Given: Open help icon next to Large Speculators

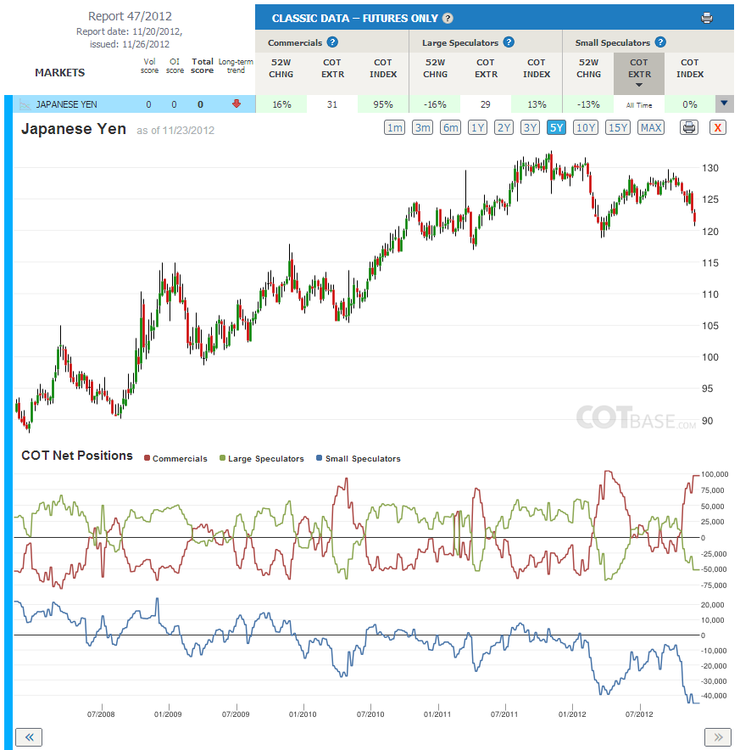Looking at the screenshot, I should (508, 42).
